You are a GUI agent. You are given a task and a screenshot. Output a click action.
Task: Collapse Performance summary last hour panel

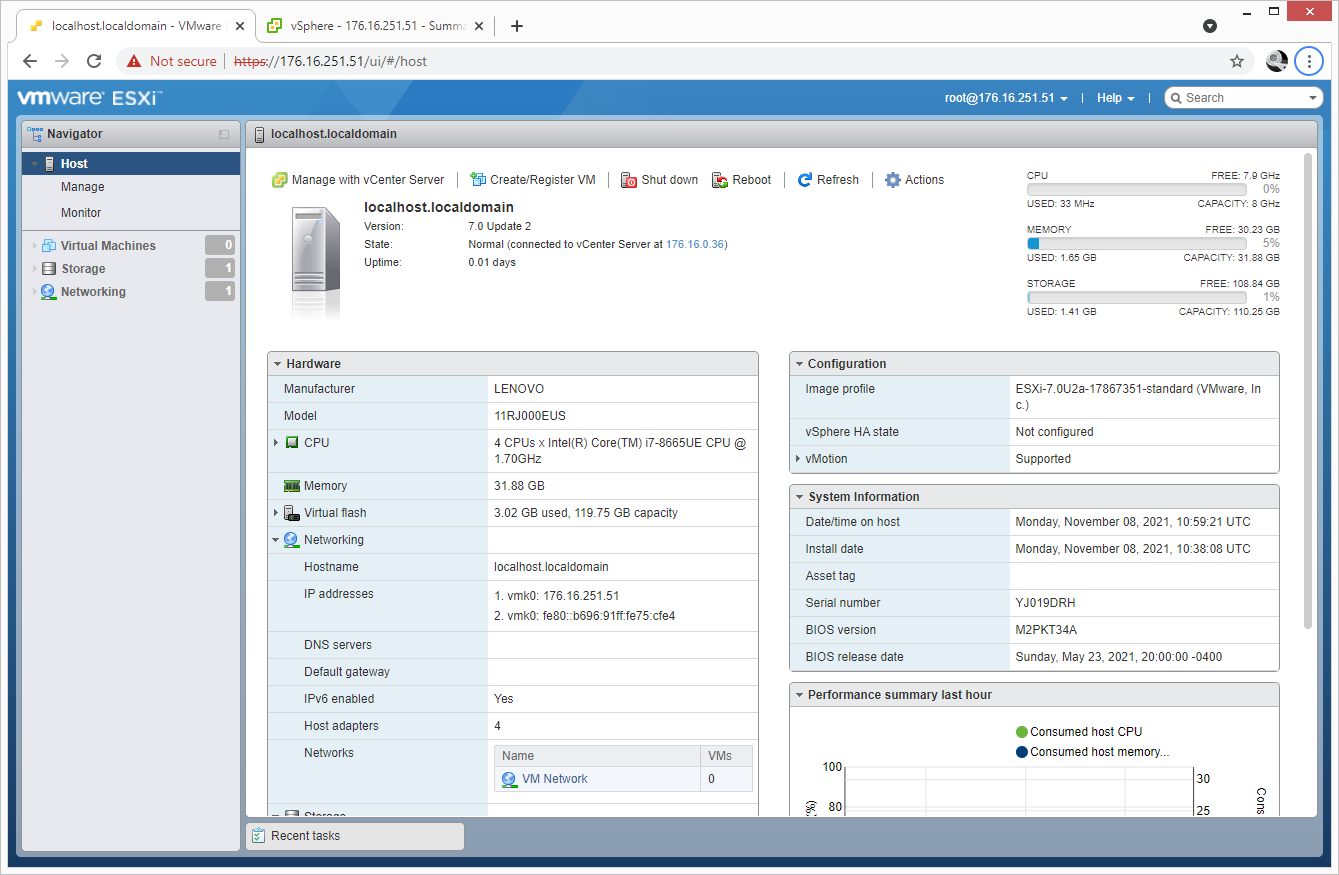coord(799,695)
